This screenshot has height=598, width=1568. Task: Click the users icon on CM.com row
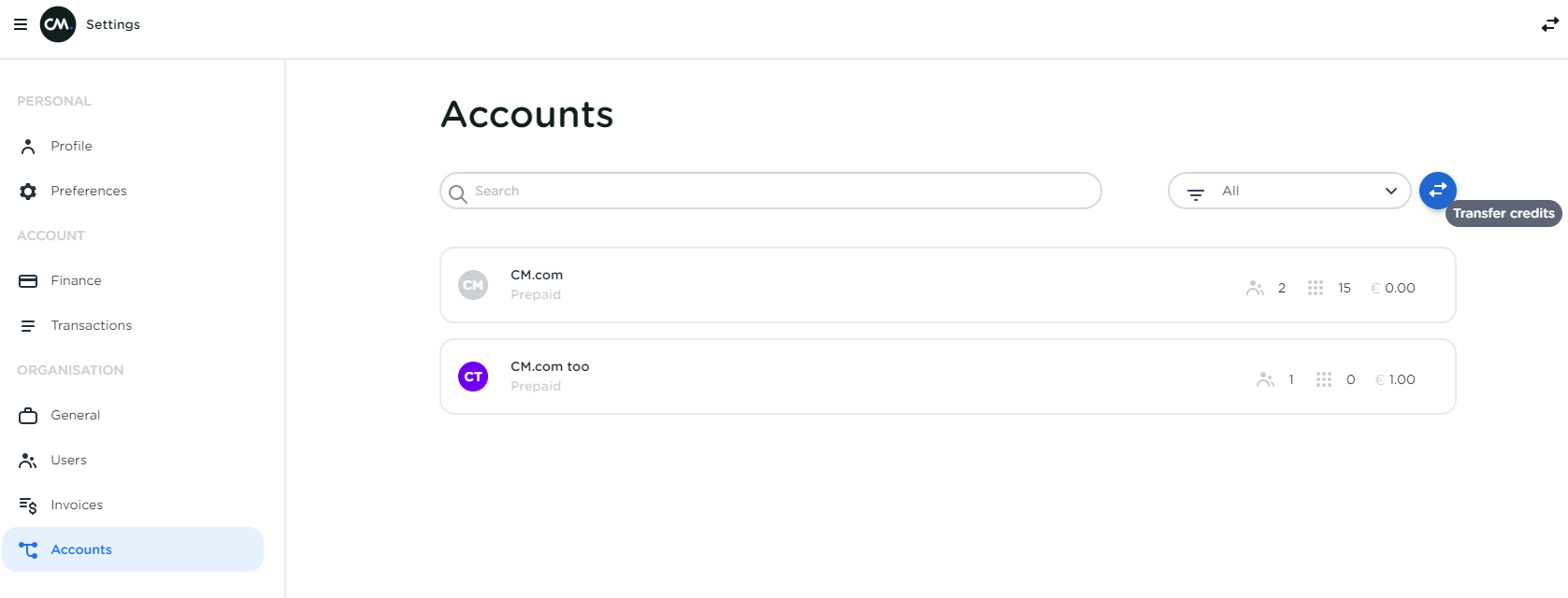(1255, 288)
